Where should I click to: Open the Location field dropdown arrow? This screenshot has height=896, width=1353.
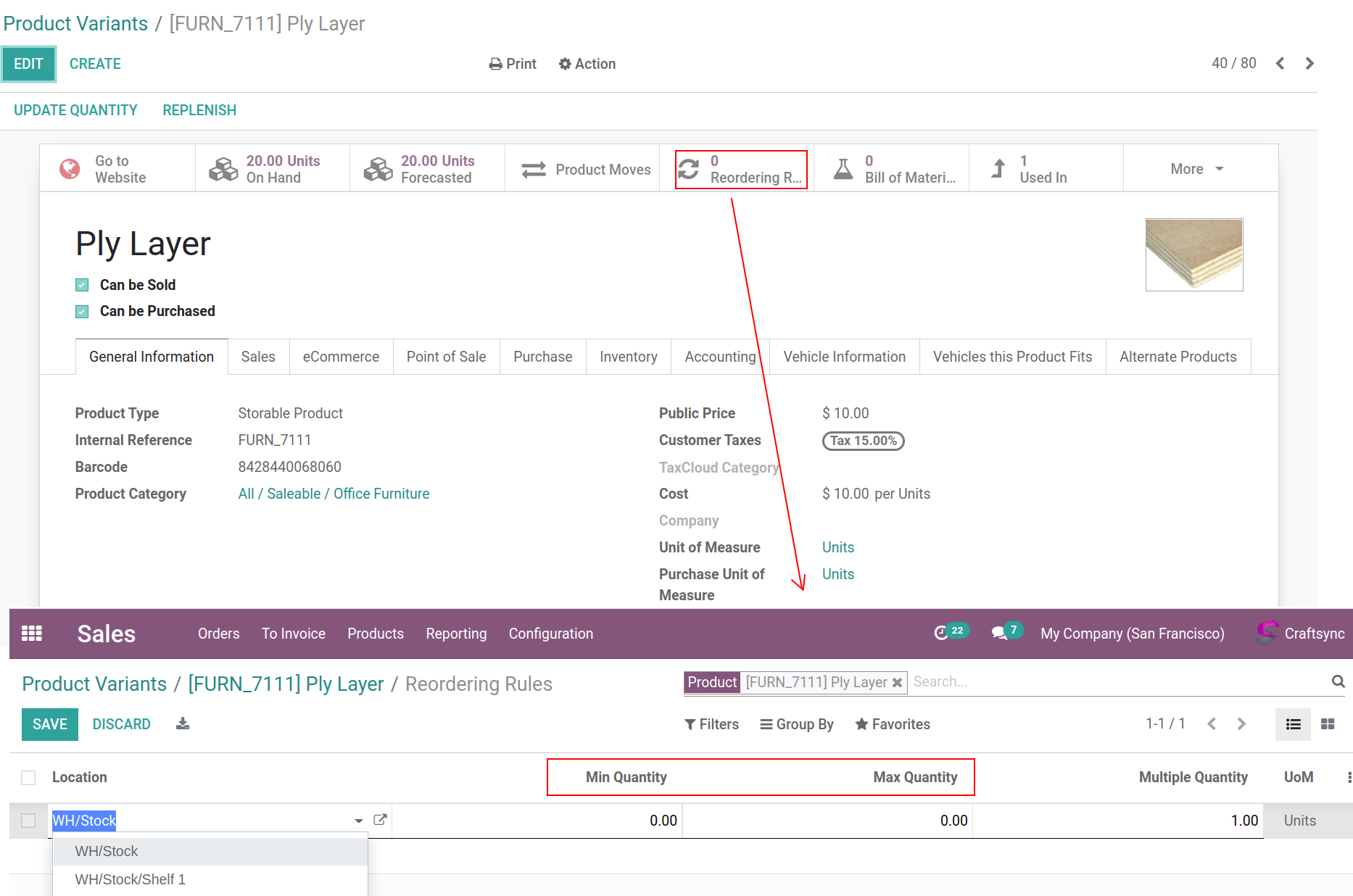click(x=358, y=821)
